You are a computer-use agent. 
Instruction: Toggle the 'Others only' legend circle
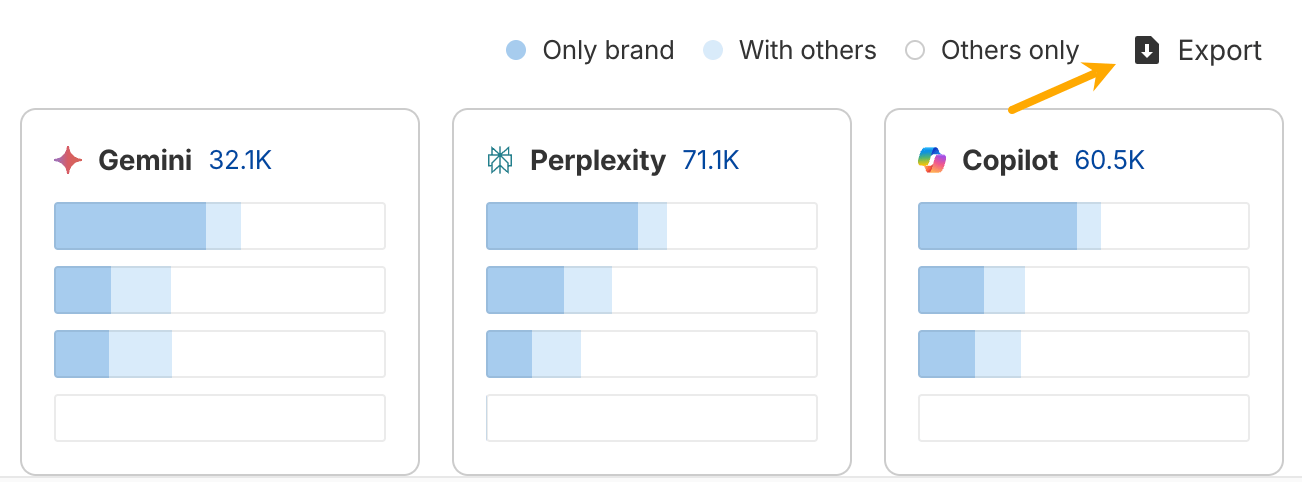[x=914, y=51]
